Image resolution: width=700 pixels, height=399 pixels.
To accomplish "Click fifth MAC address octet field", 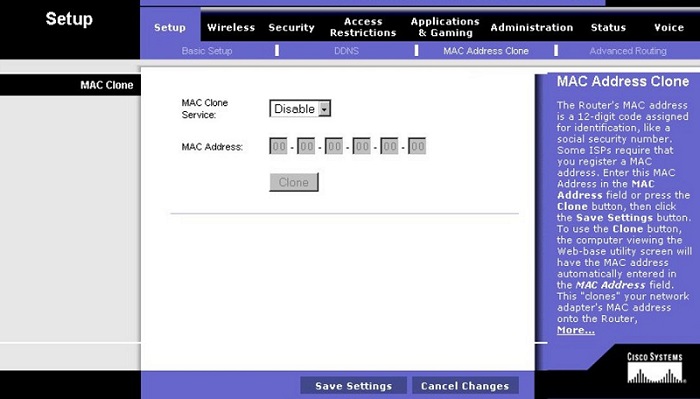I will pyautogui.click(x=389, y=146).
